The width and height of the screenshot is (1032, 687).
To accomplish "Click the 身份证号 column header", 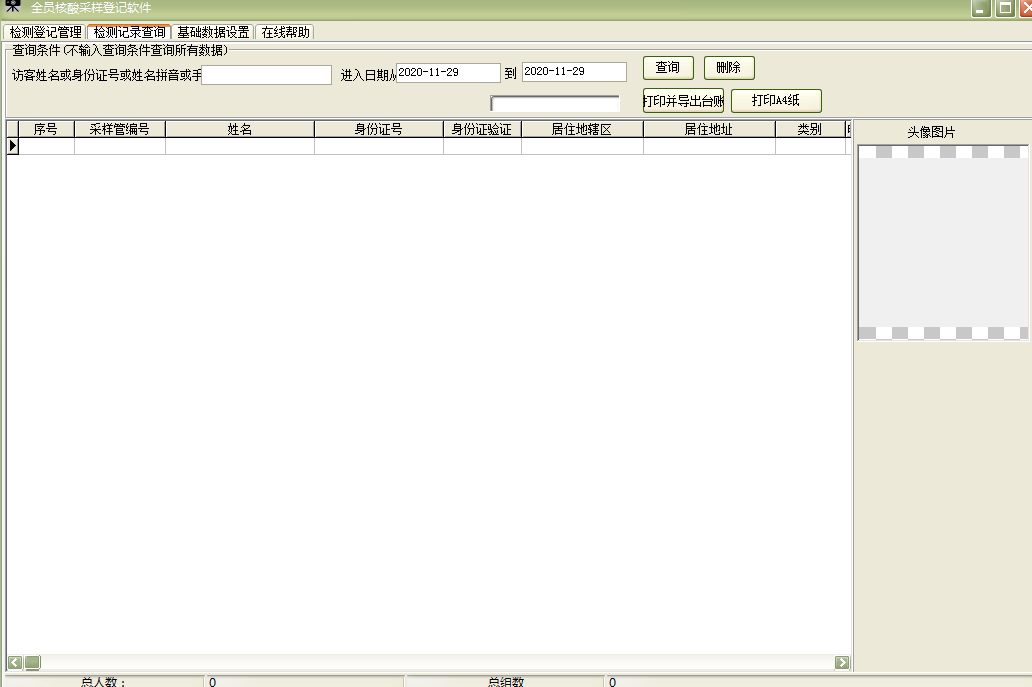I will pos(378,128).
